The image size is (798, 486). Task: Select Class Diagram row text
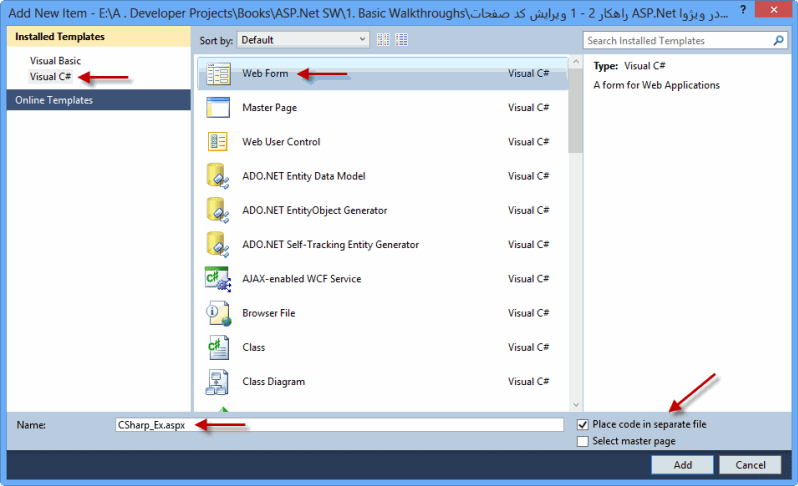pos(273,382)
